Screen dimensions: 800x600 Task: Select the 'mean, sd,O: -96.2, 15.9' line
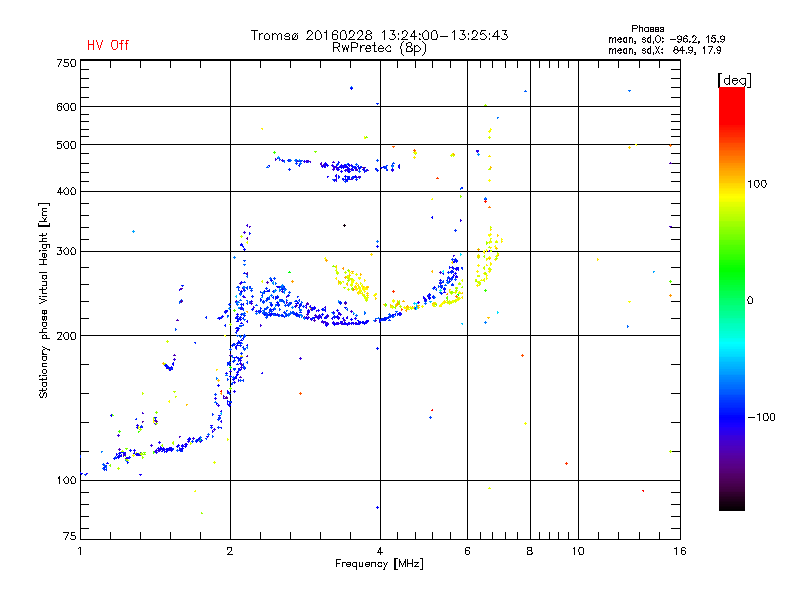click(x=666, y=39)
